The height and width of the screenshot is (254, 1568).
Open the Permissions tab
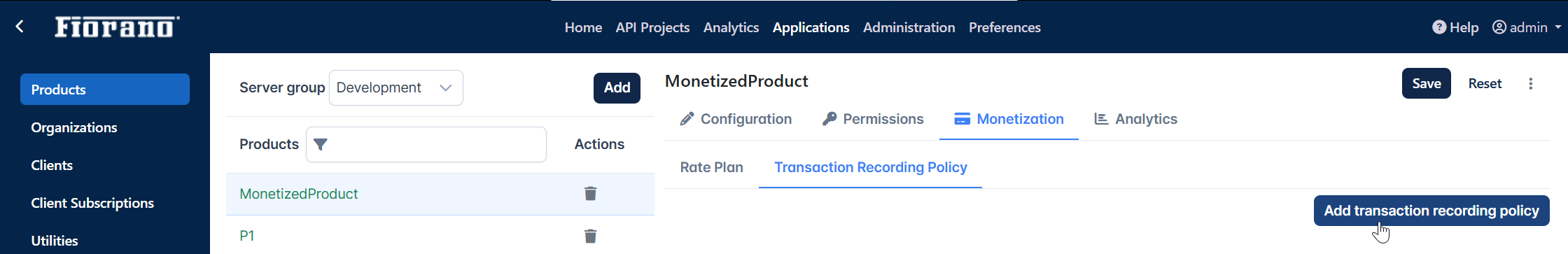(873, 119)
